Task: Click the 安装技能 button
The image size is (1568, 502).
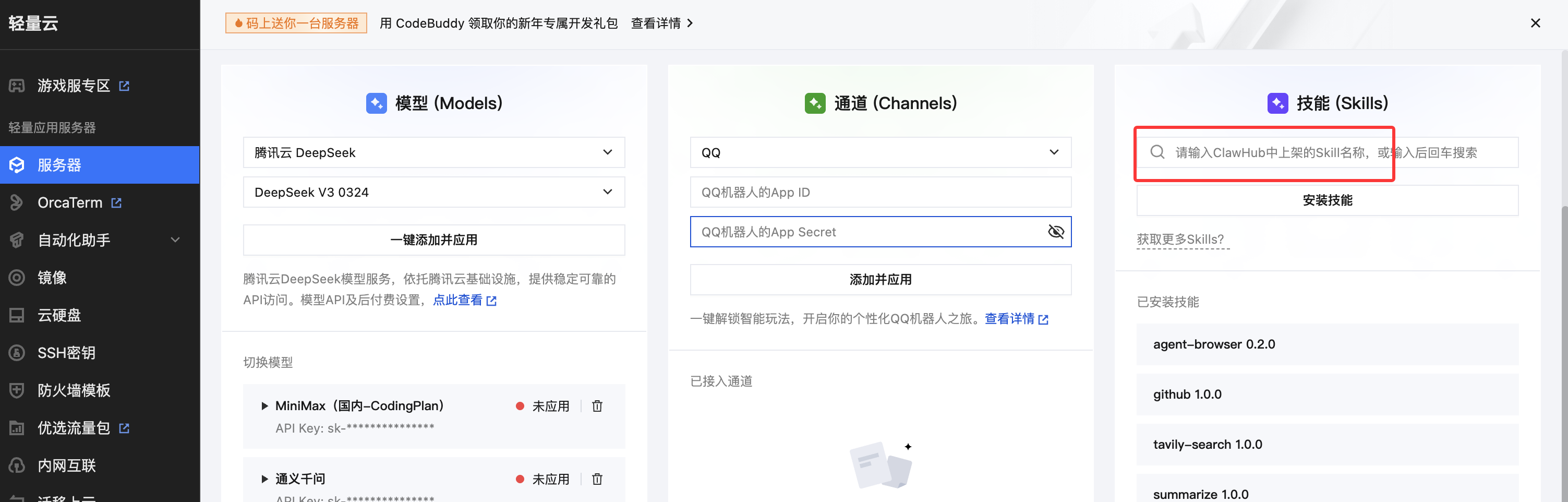Action: point(1327,200)
